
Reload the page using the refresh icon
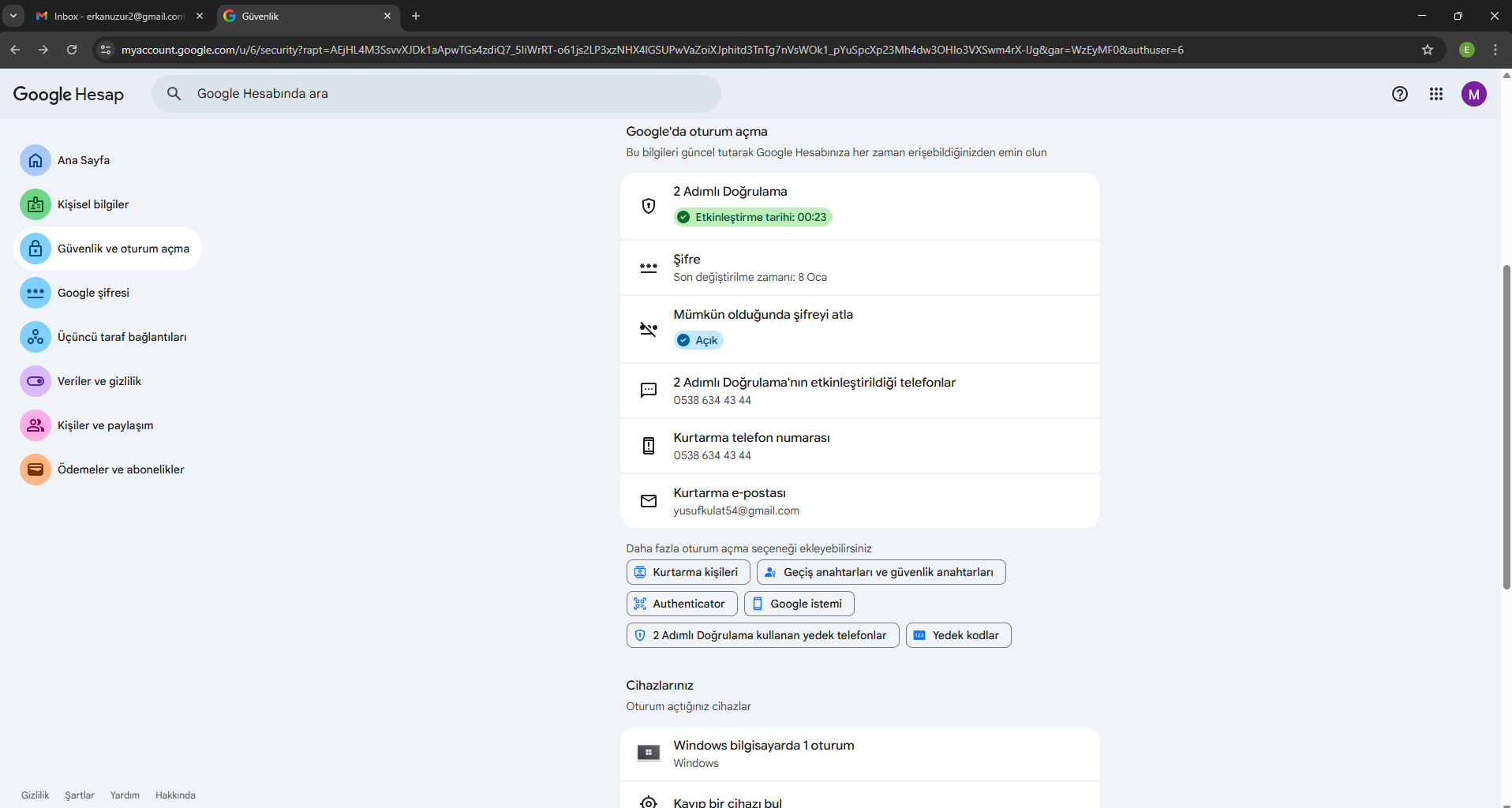coord(72,50)
